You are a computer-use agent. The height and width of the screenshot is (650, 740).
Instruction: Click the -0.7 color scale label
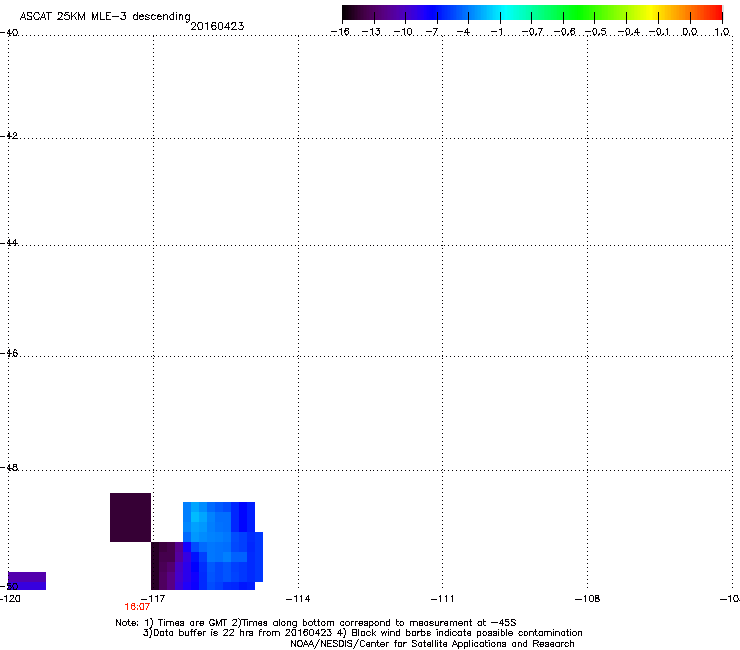532,32
